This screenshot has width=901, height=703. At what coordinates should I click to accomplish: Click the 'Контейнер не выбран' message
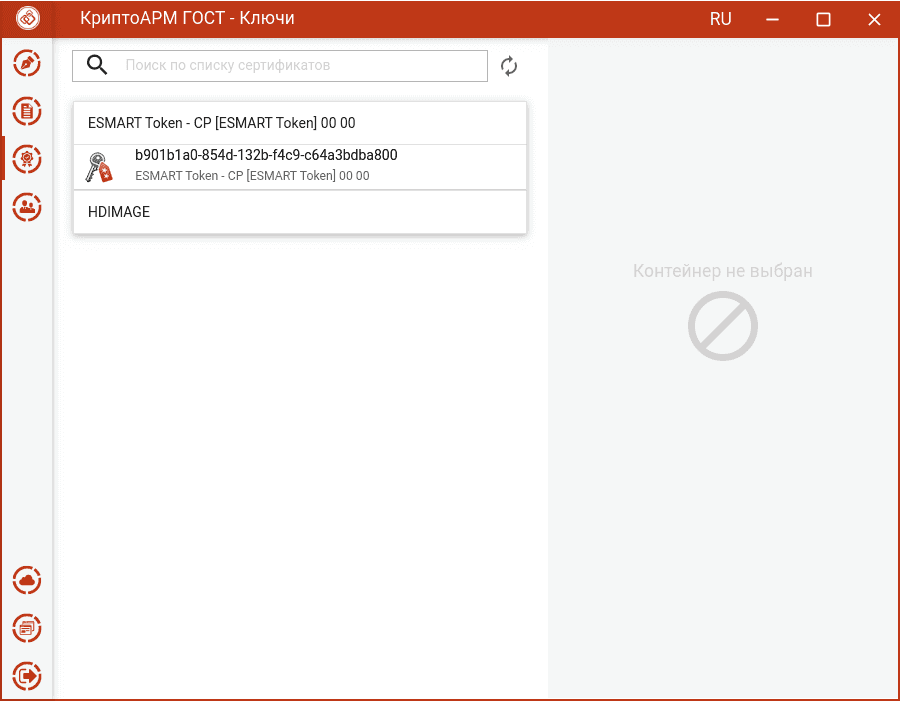(722, 271)
